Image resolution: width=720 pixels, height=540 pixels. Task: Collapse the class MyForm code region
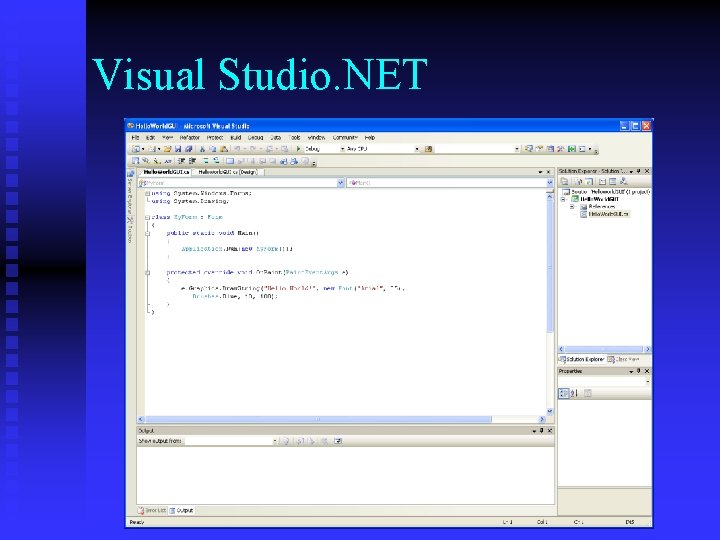coord(147,217)
